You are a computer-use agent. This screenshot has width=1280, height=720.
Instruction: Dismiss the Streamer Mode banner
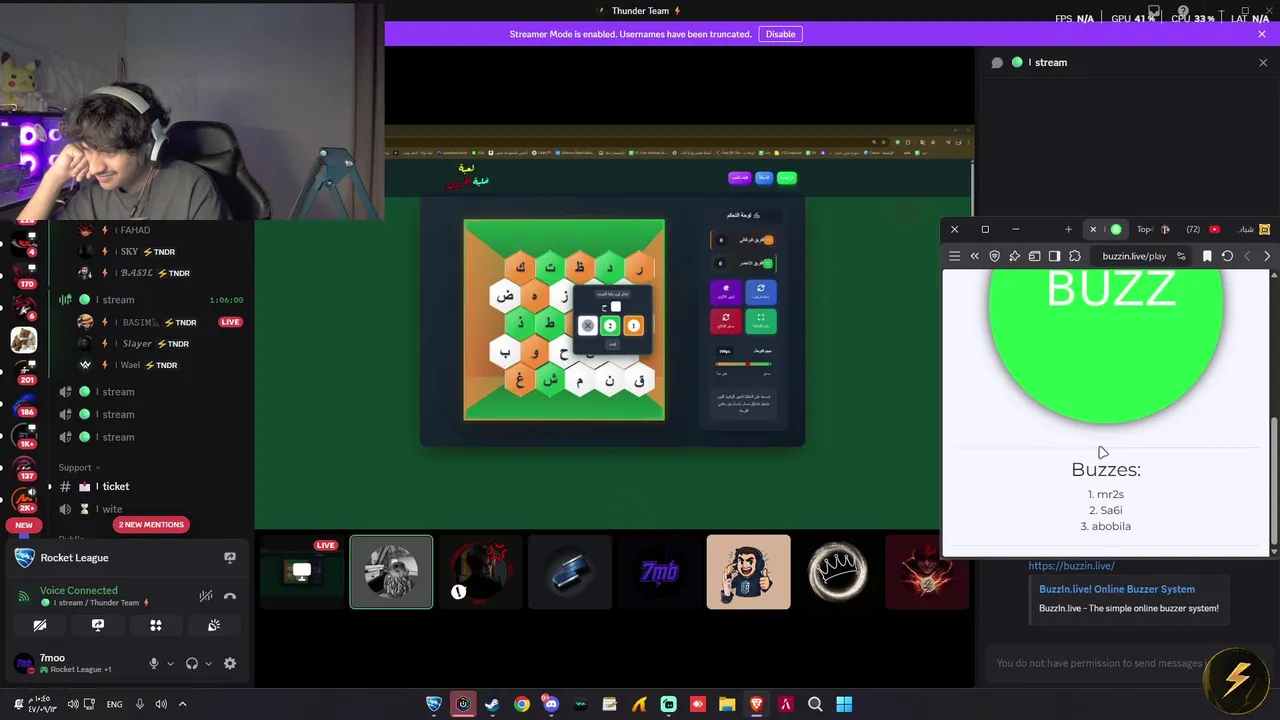(x=1262, y=34)
